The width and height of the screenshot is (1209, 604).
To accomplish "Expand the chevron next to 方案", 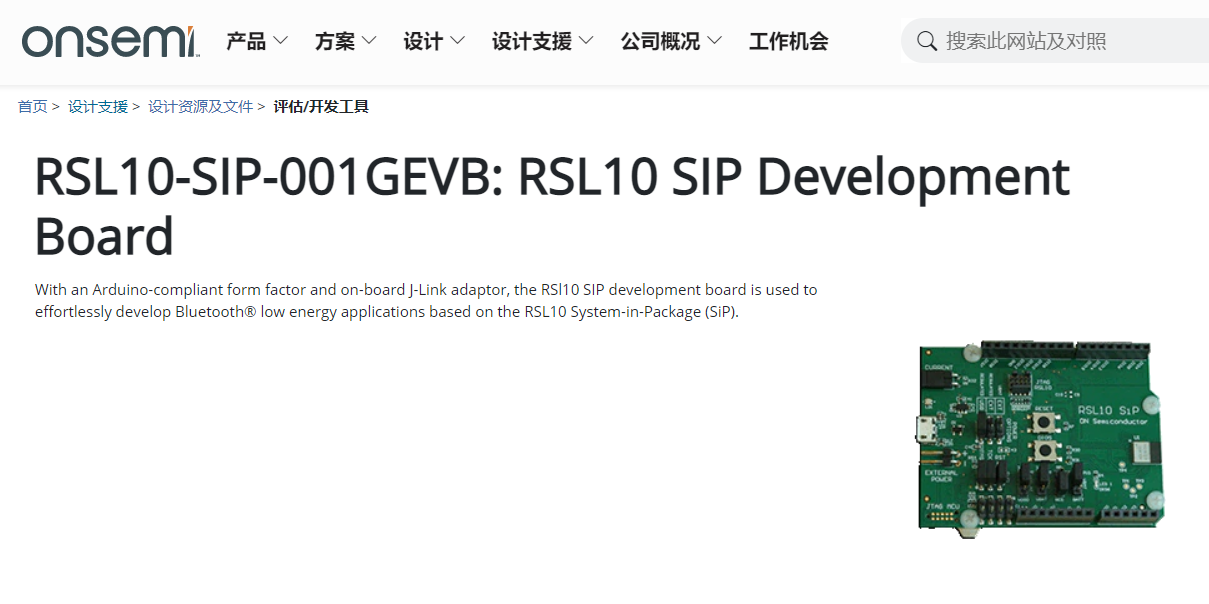I will pos(369,41).
